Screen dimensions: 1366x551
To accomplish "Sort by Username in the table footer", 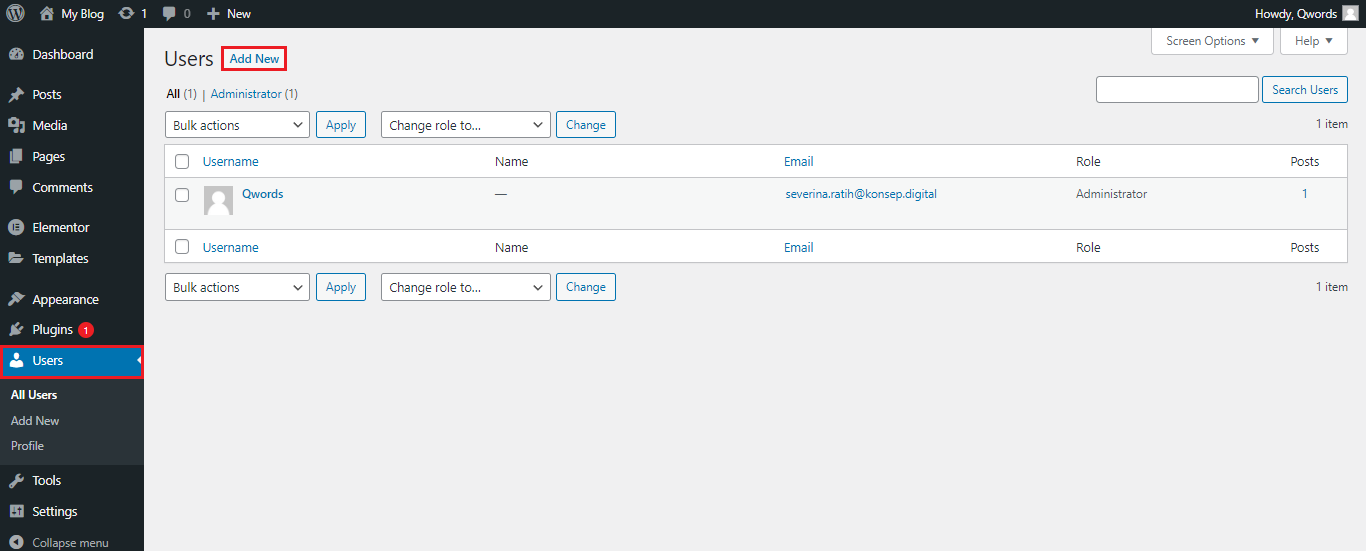I will coord(230,247).
